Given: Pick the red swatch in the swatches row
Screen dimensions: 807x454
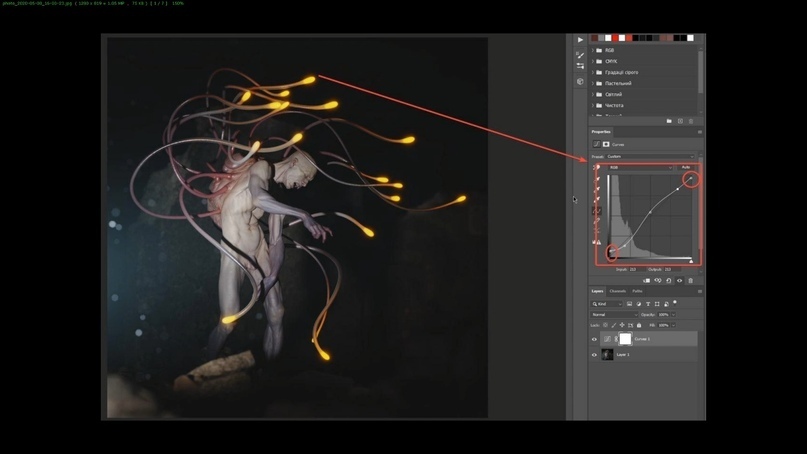Looking at the screenshot, I should (614, 38).
